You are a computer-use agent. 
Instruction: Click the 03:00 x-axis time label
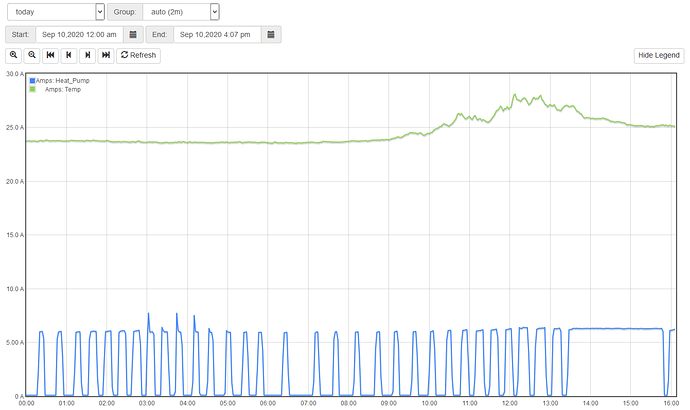point(147,403)
